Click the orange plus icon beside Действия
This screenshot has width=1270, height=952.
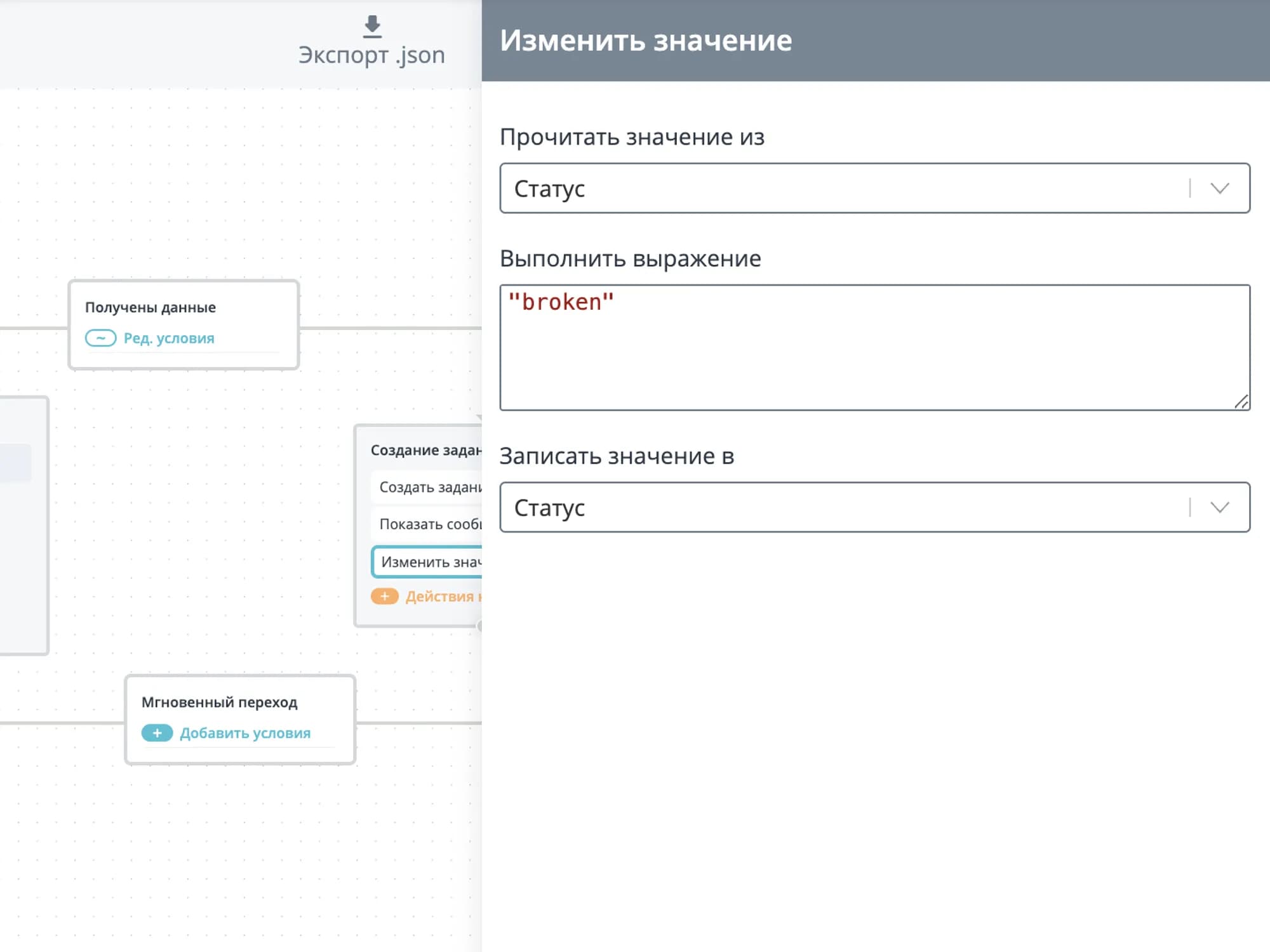pos(384,597)
